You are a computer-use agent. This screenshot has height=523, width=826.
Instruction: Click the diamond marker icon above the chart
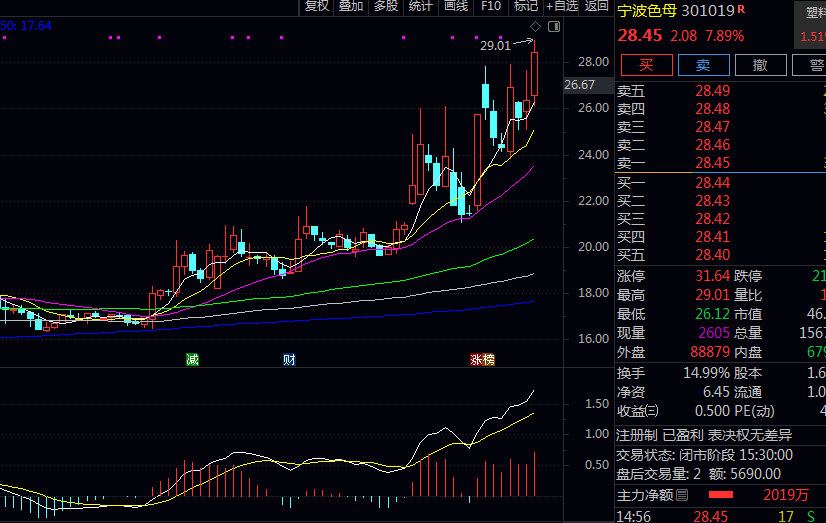click(535, 26)
